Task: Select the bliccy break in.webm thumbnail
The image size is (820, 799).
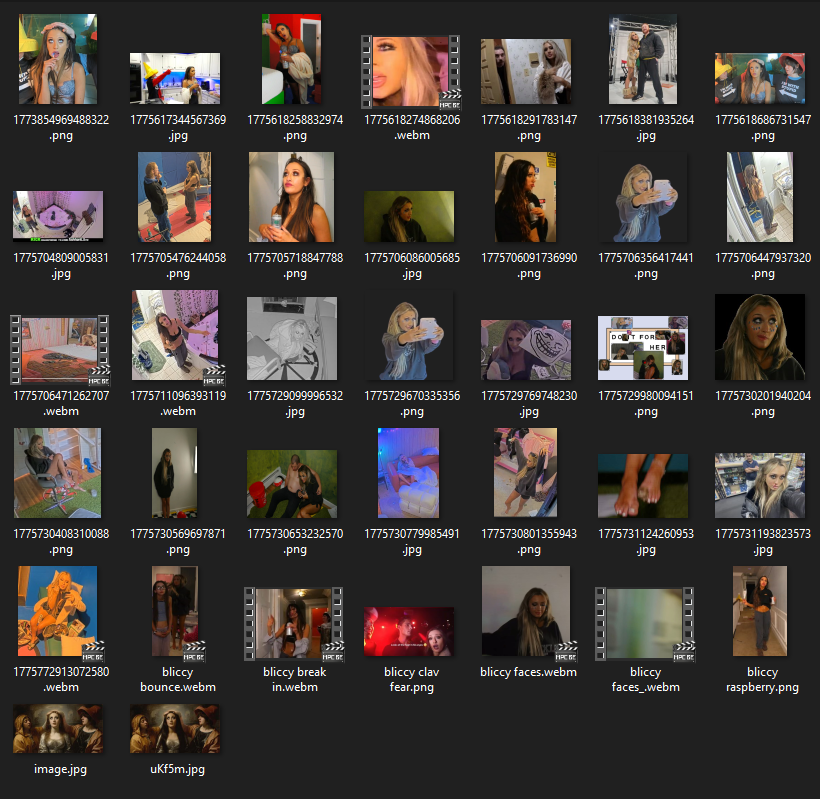Action: (294, 624)
